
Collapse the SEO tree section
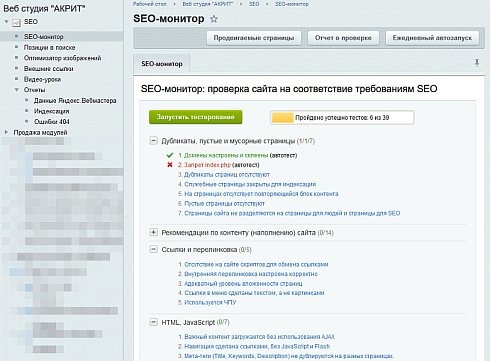pyautogui.click(x=6, y=22)
